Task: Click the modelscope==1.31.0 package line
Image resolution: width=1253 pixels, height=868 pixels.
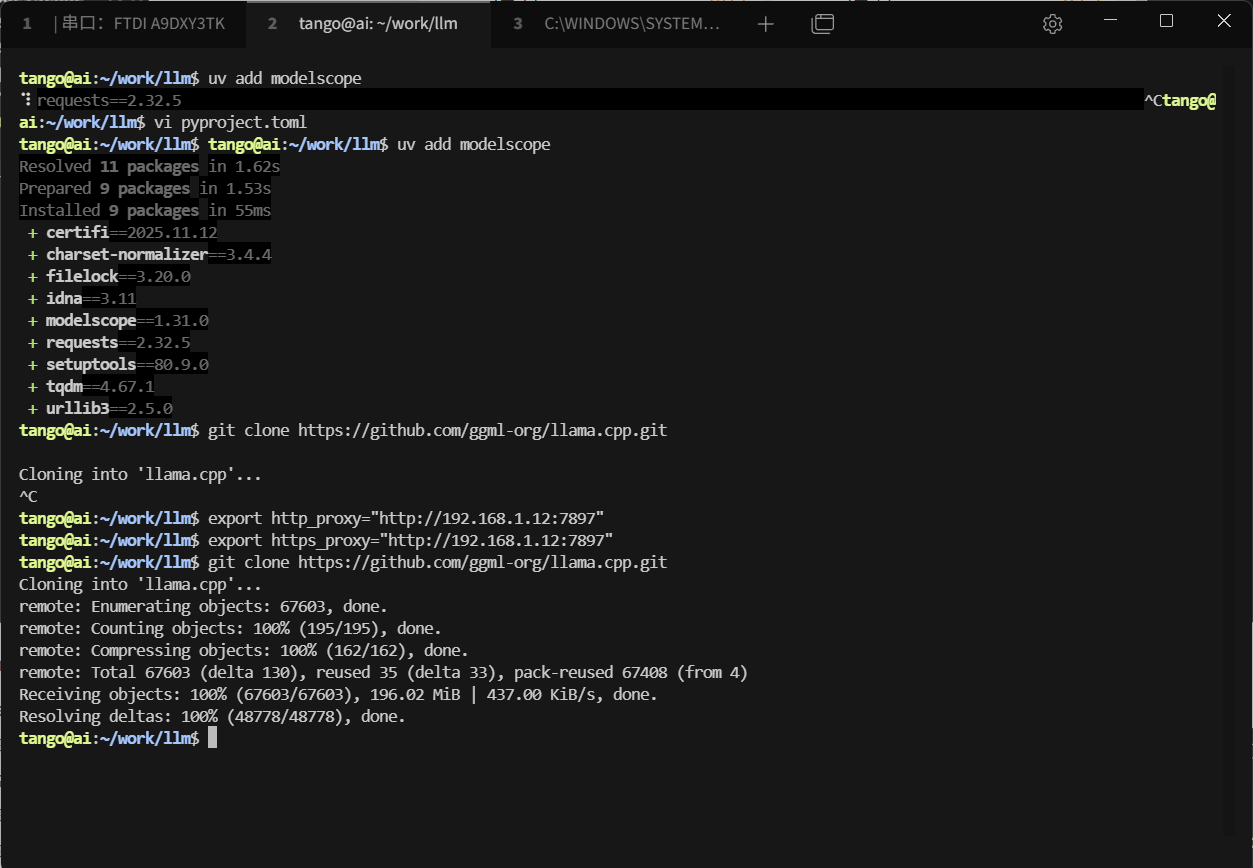Action: pyautogui.click(x=126, y=321)
